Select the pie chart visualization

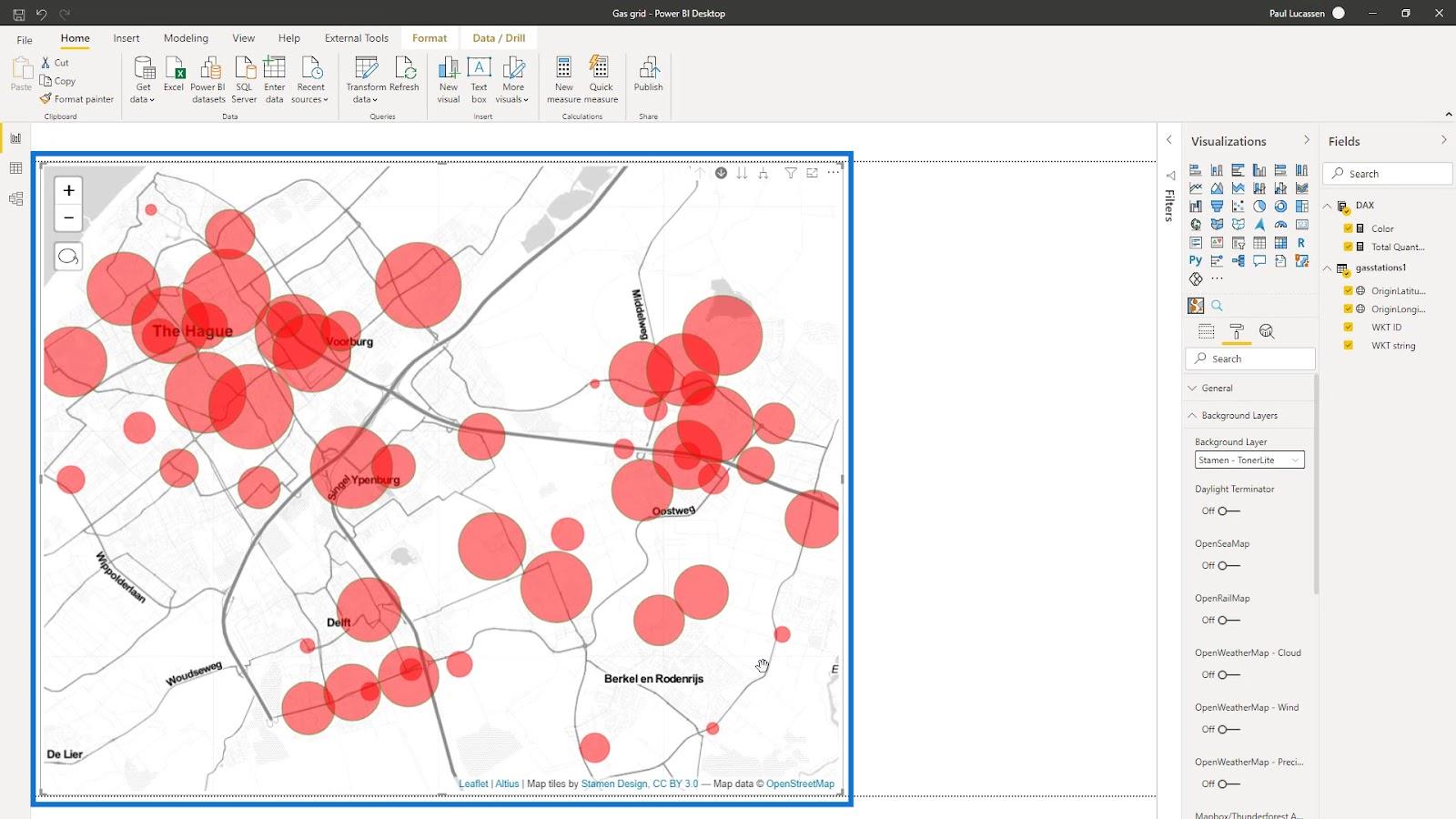pos(1259,207)
